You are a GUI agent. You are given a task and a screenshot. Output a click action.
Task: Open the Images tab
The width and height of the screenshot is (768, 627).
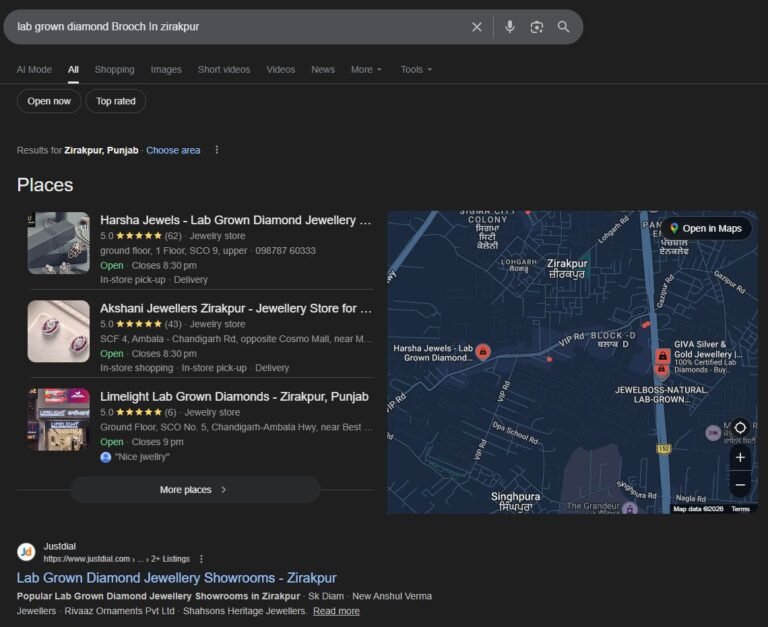pyautogui.click(x=166, y=70)
